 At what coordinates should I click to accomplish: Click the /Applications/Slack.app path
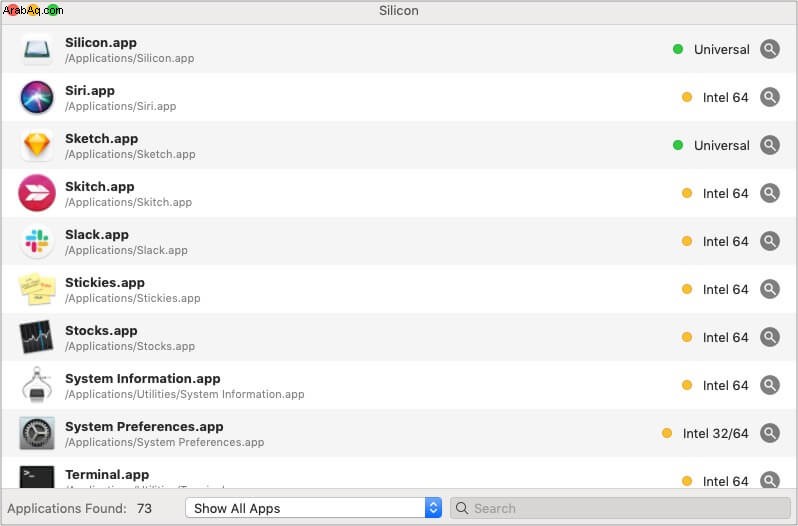126,250
